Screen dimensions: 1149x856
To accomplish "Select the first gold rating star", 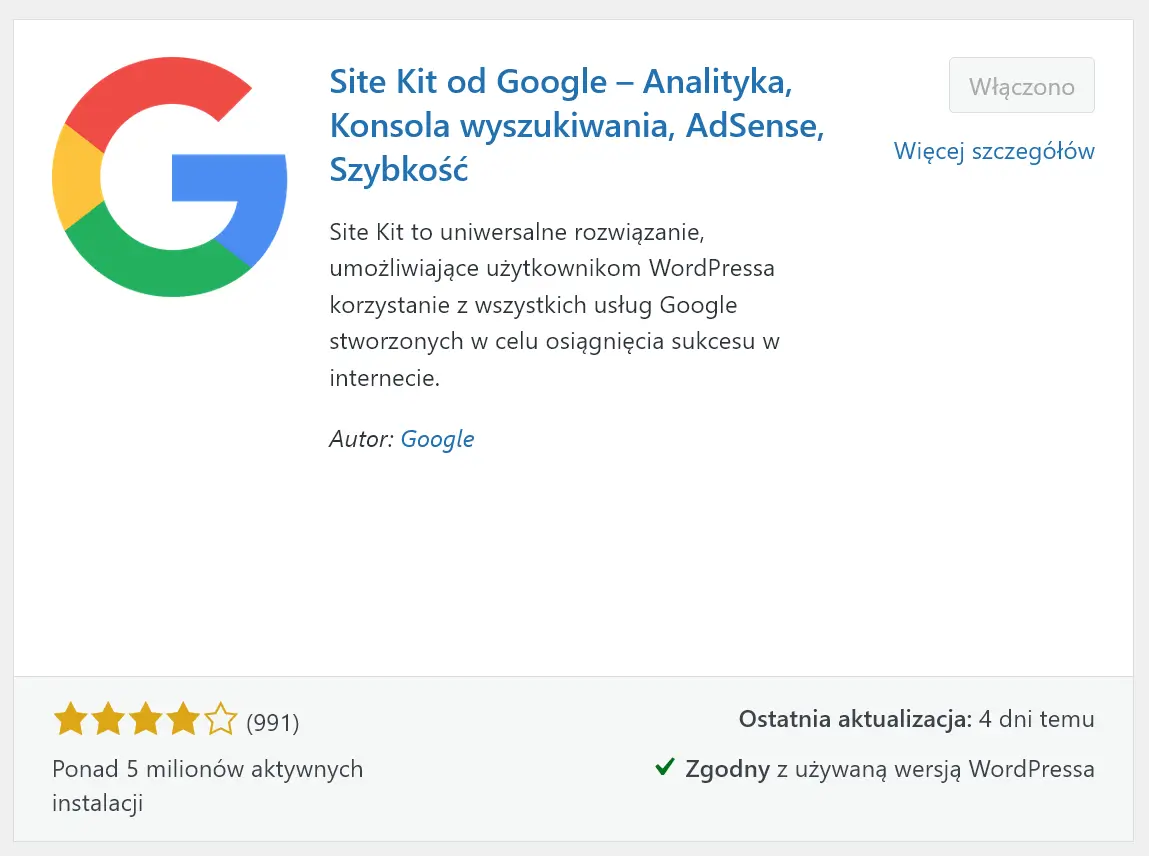I will coord(67,718).
